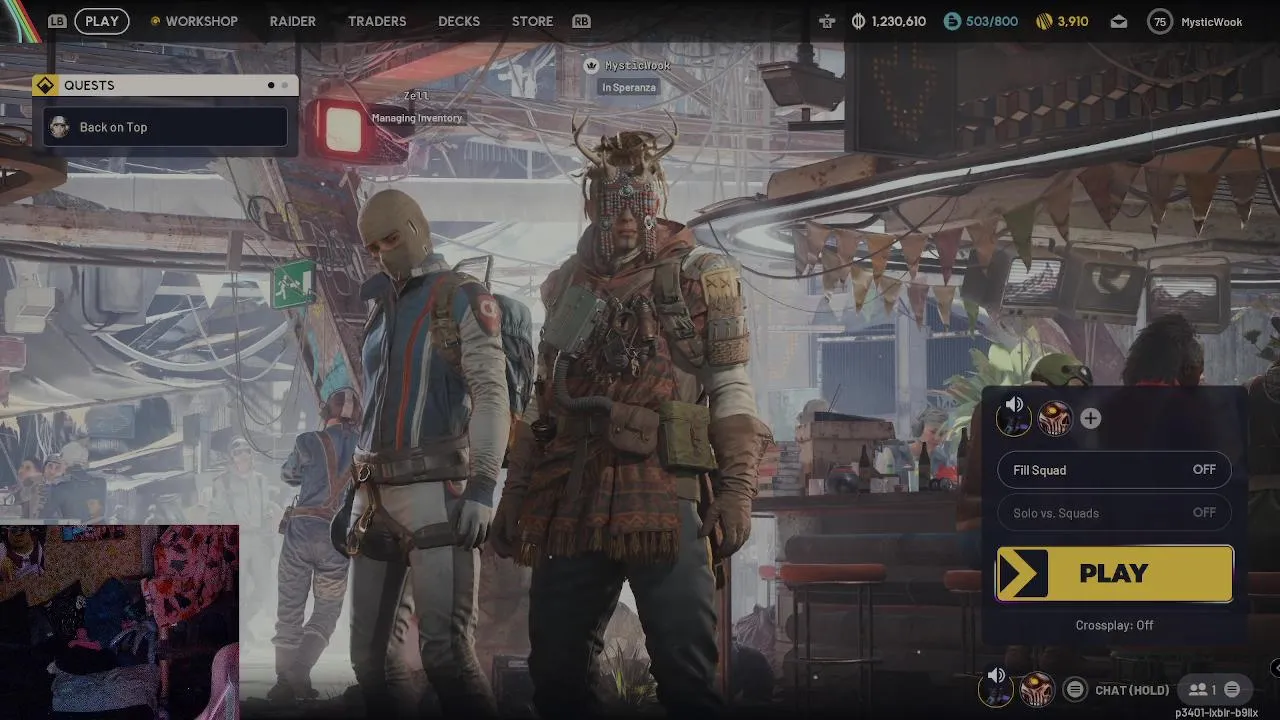Open CHAT (HOLD)

(1132, 690)
